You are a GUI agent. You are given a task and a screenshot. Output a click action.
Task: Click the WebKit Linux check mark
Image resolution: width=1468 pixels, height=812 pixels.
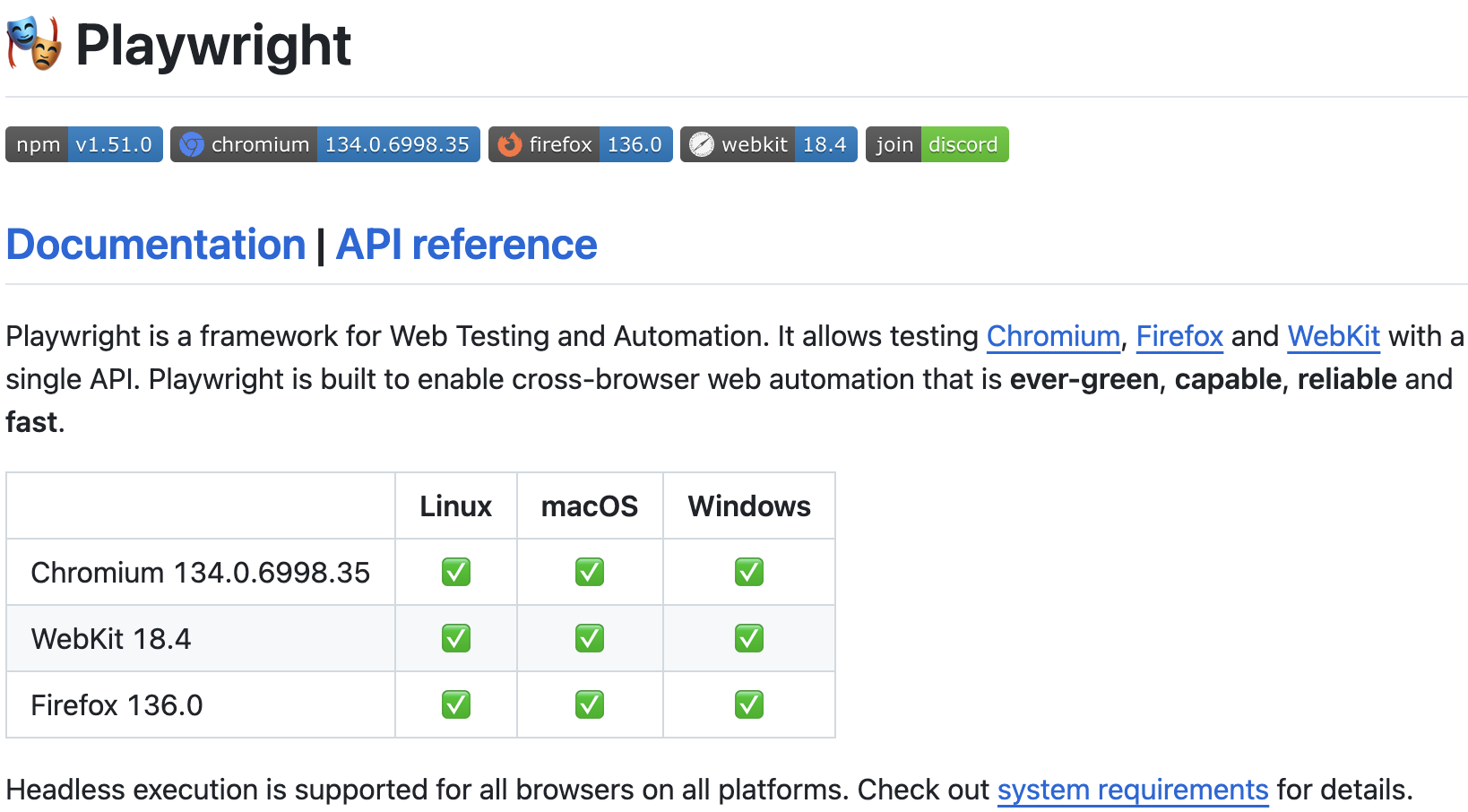tap(456, 638)
